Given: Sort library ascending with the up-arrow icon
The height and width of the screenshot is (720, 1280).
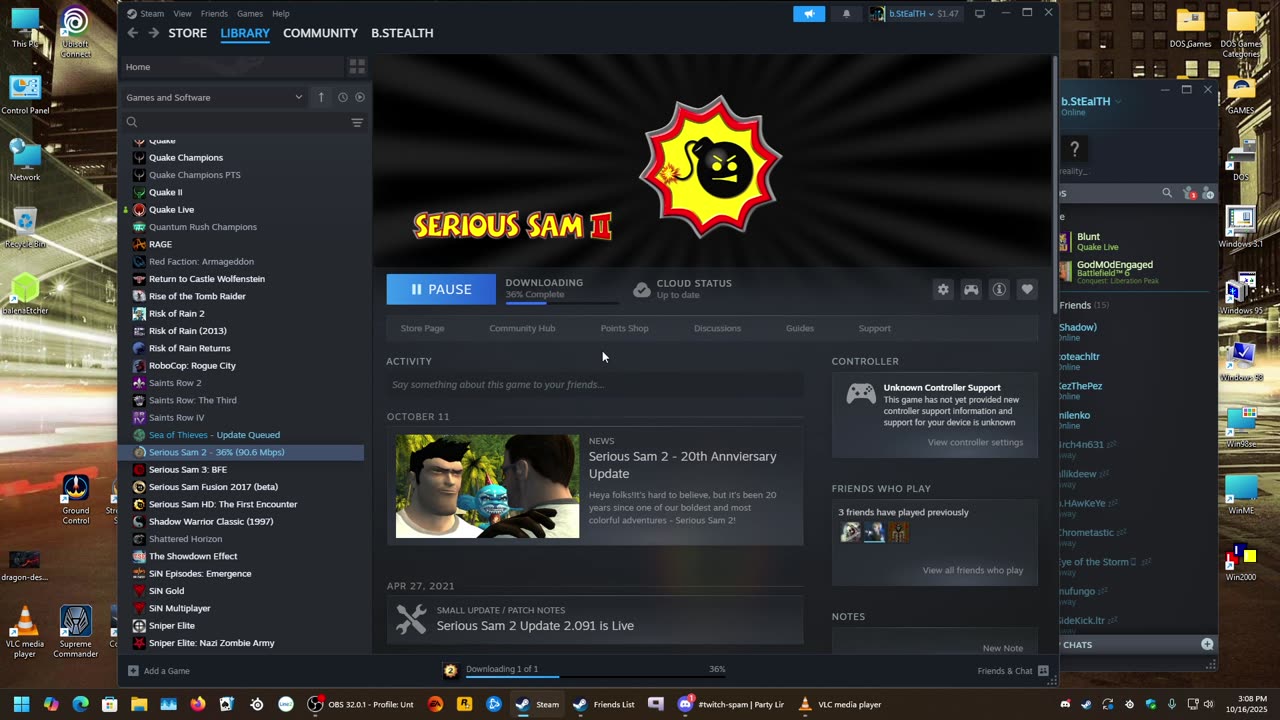Looking at the screenshot, I should (321, 97).
